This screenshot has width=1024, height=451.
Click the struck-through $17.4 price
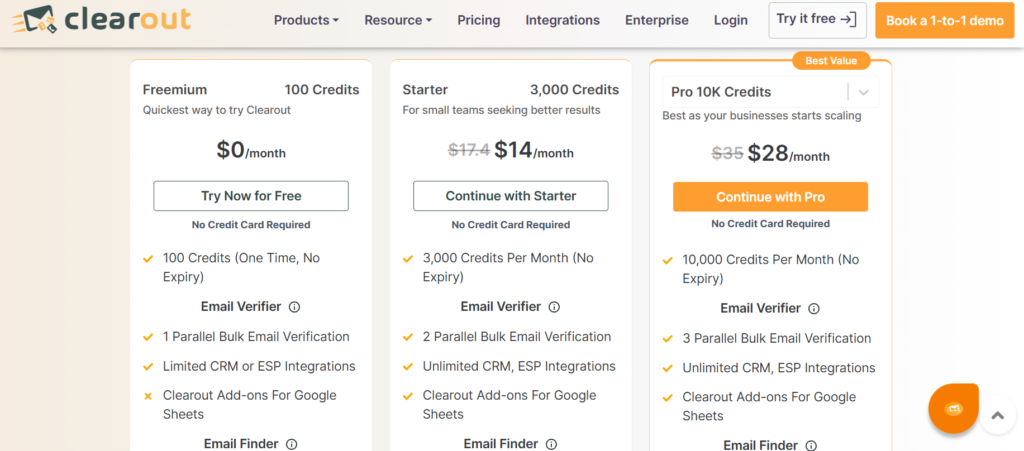pyautogui.click(x=469, y=150)
